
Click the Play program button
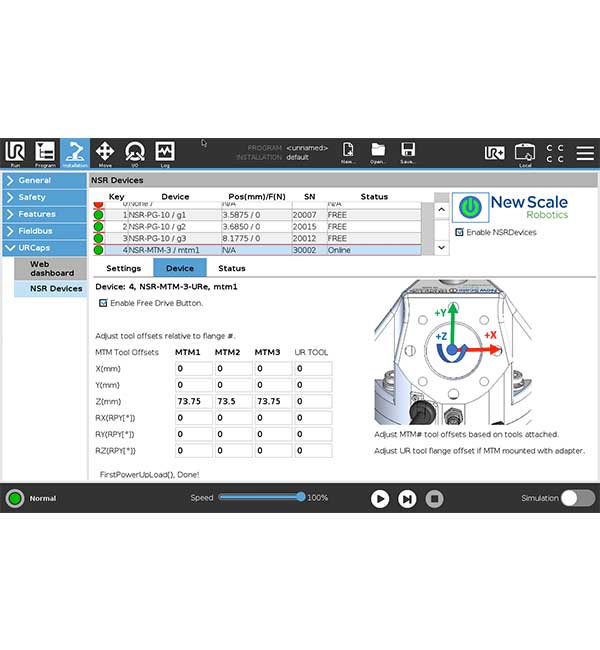click(380, 499)
